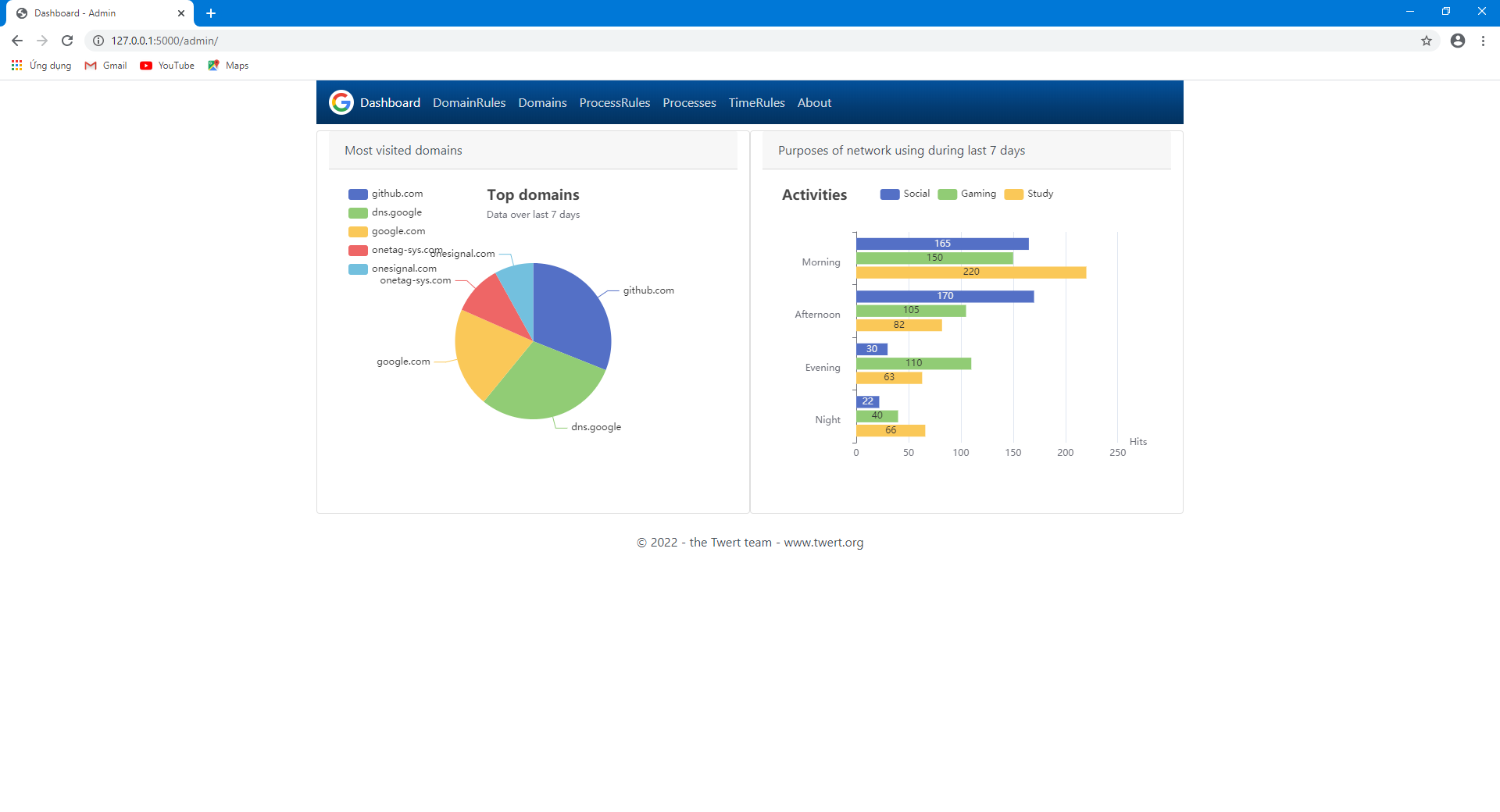The width and height of the screenshot is (1500, 812).
Task: Click the Morning Study bar showing 220
Action: pos(971,272)
